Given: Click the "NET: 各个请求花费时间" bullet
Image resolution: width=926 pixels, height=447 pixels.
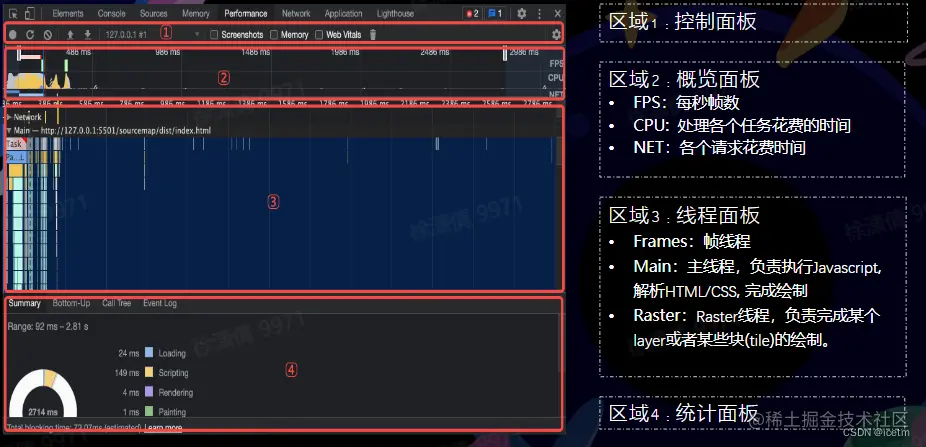Looking at the screenshot, I should point(719,148).
